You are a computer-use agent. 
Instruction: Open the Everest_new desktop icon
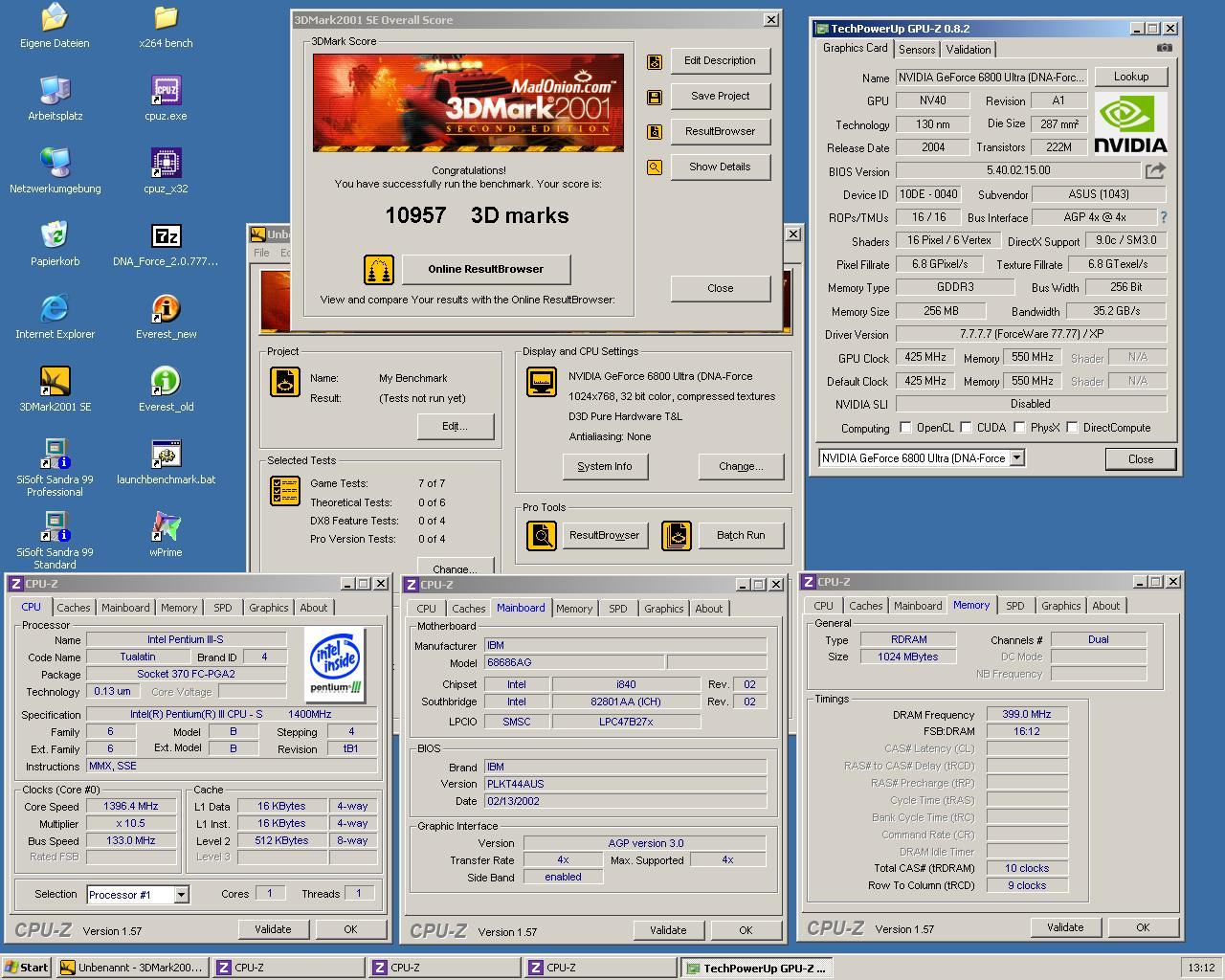pyautogui.click(x=166, y=309)
